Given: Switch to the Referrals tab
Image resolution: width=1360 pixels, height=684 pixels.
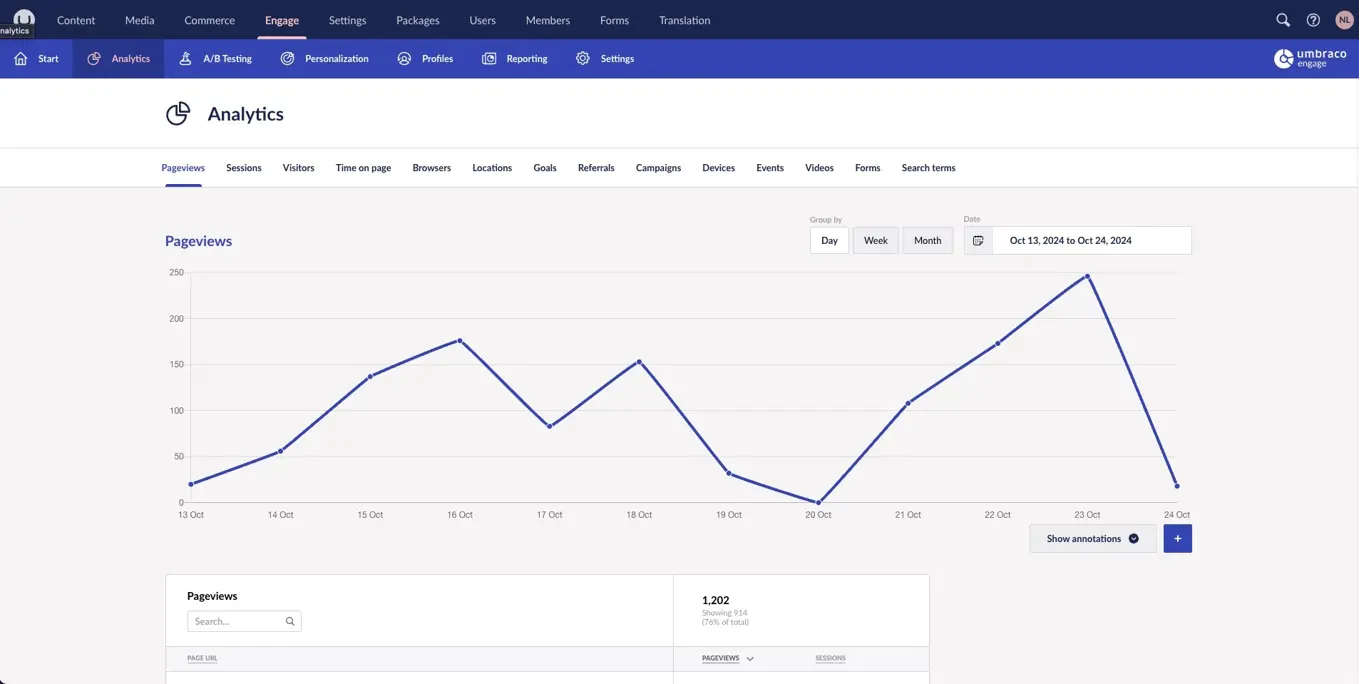Looking at the screenshot, I should [x=596, y=168].
